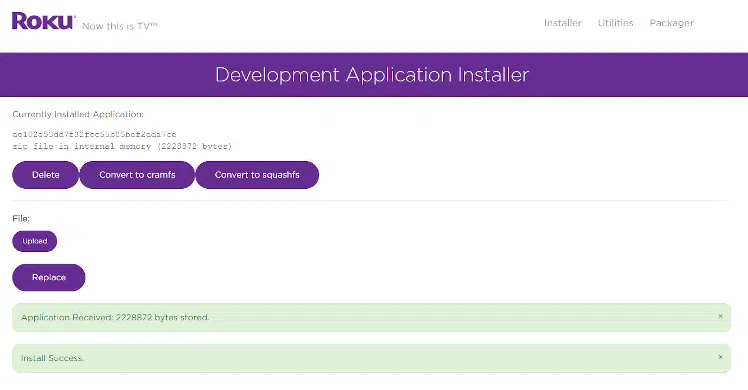Viewport: 748px width, 390px height.
Task: Delete the installed application
Action: 45,175
